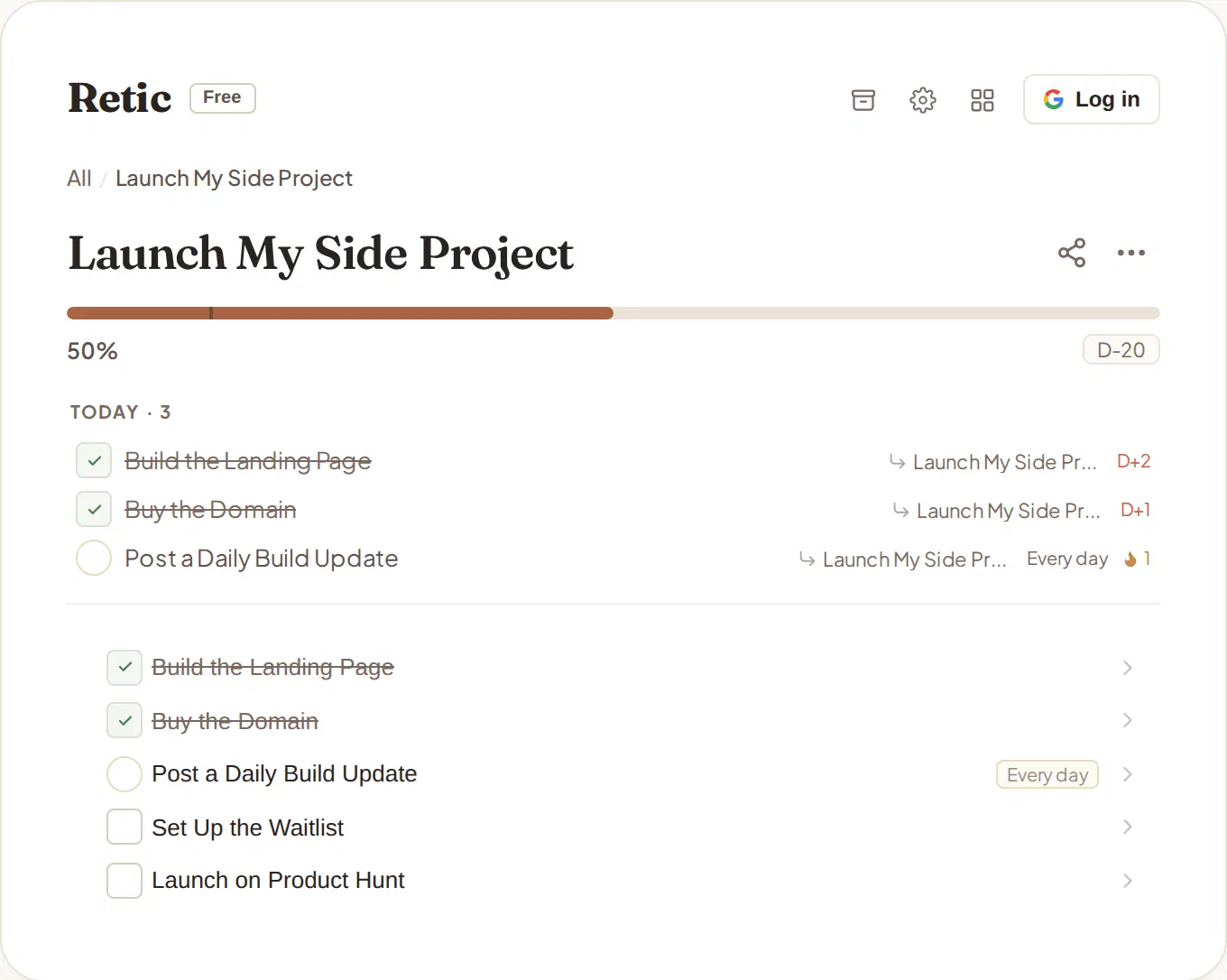This screenshot has width=1227, height=980.
Task: Click the 50% progress bar
Action: 613,313
